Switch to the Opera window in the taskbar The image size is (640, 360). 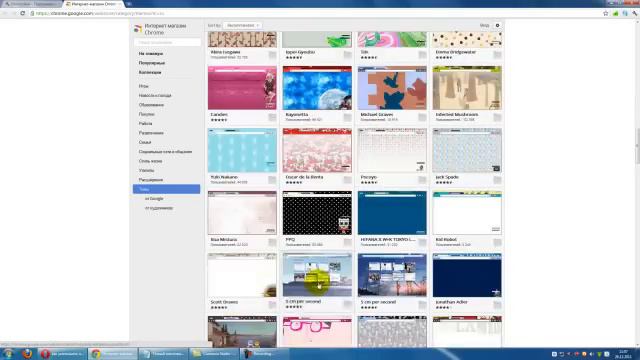pyautogui.click(x=62, y=353)
